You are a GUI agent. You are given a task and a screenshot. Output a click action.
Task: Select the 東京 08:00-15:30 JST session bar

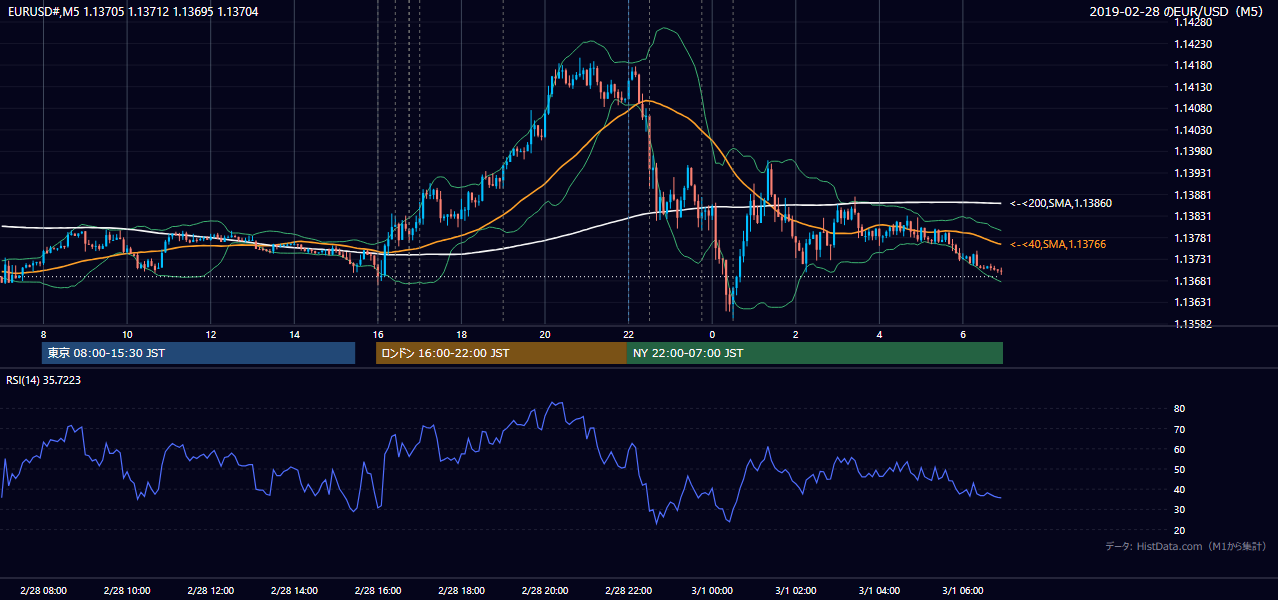(x=198, y=353)
